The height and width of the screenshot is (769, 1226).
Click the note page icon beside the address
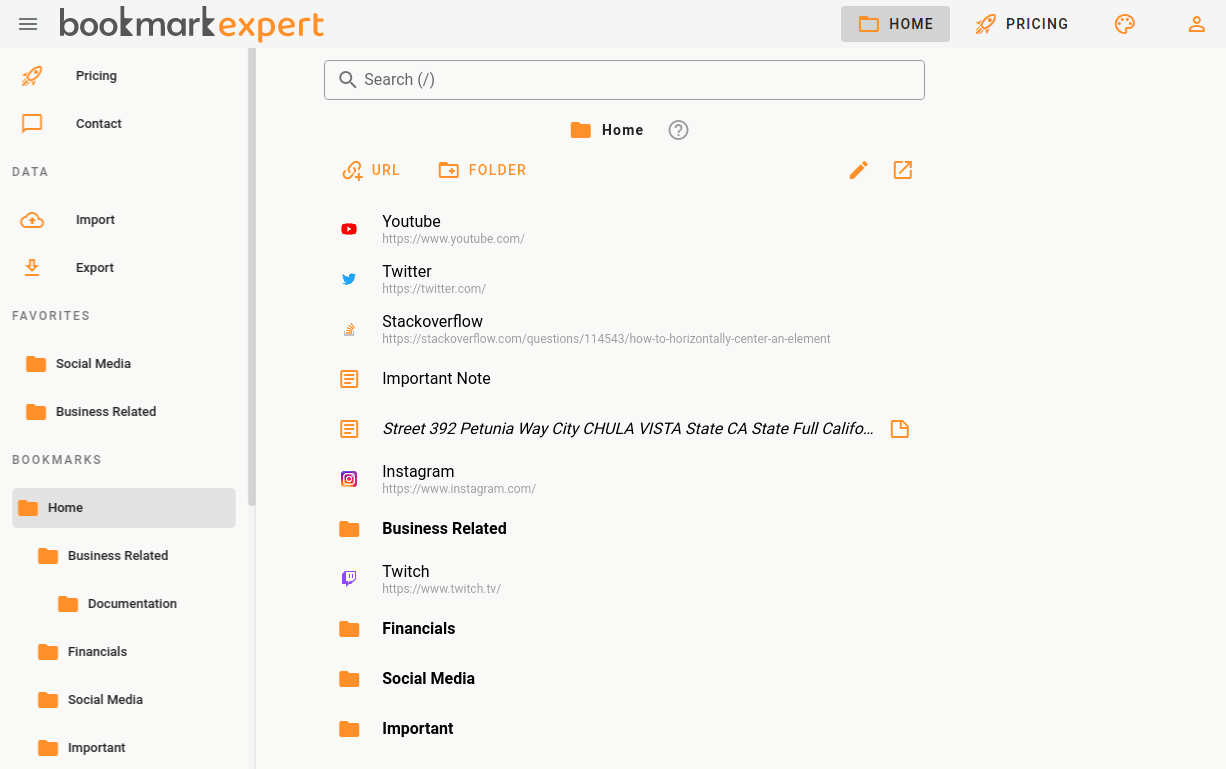click(x=899, y=429)
